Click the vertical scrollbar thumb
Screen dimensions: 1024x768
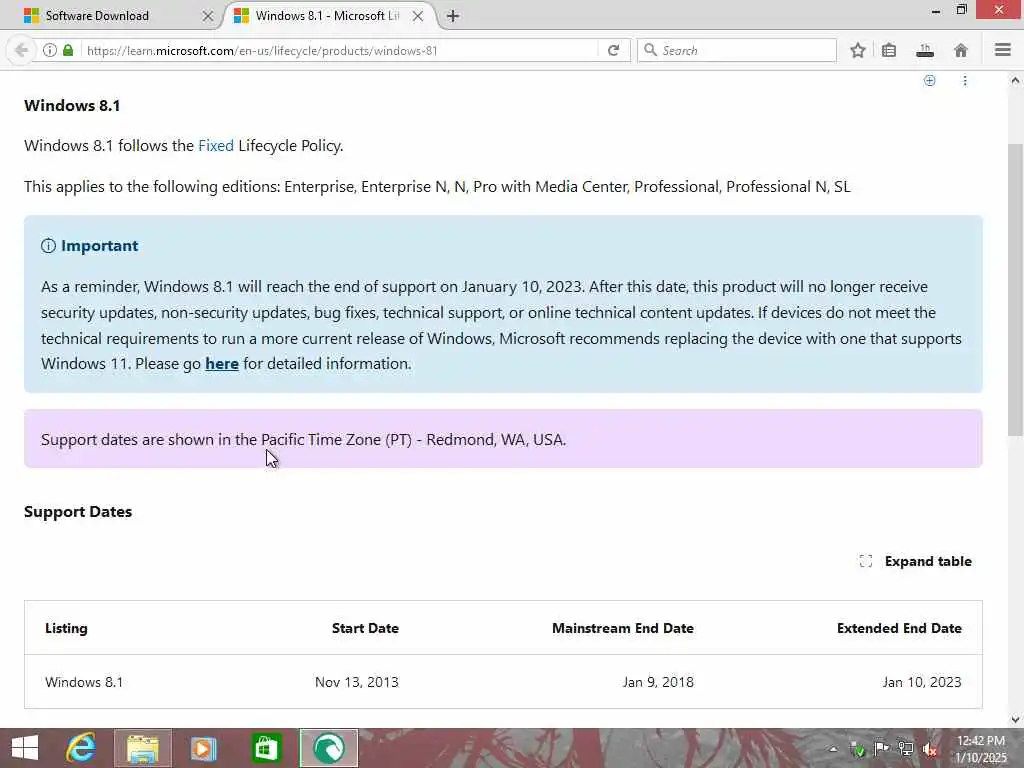[x=1015, y=289]
